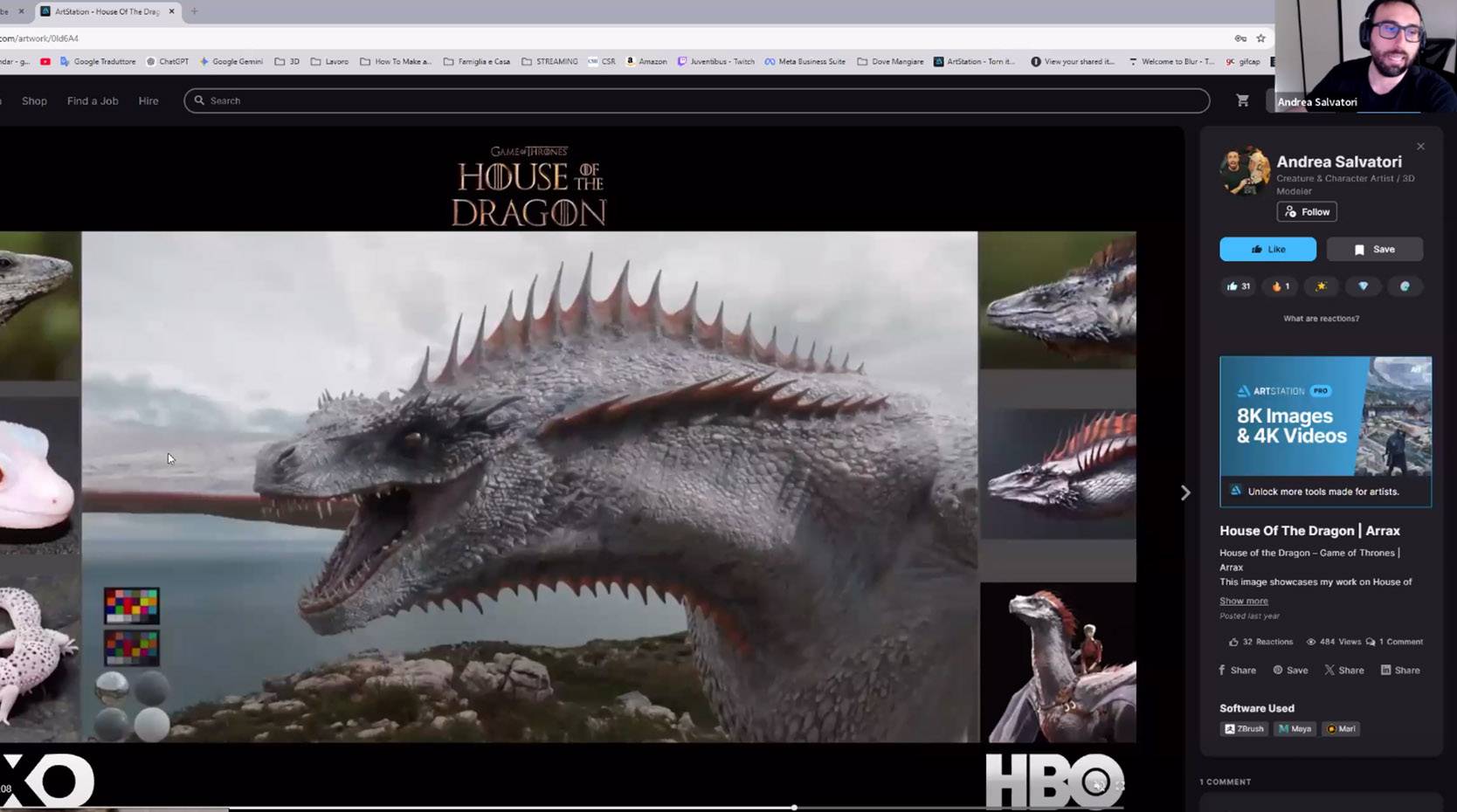Screen dimensions: 1457x812
Task: Toggle Like on this artwork
Action: (x=1267, y=250)
